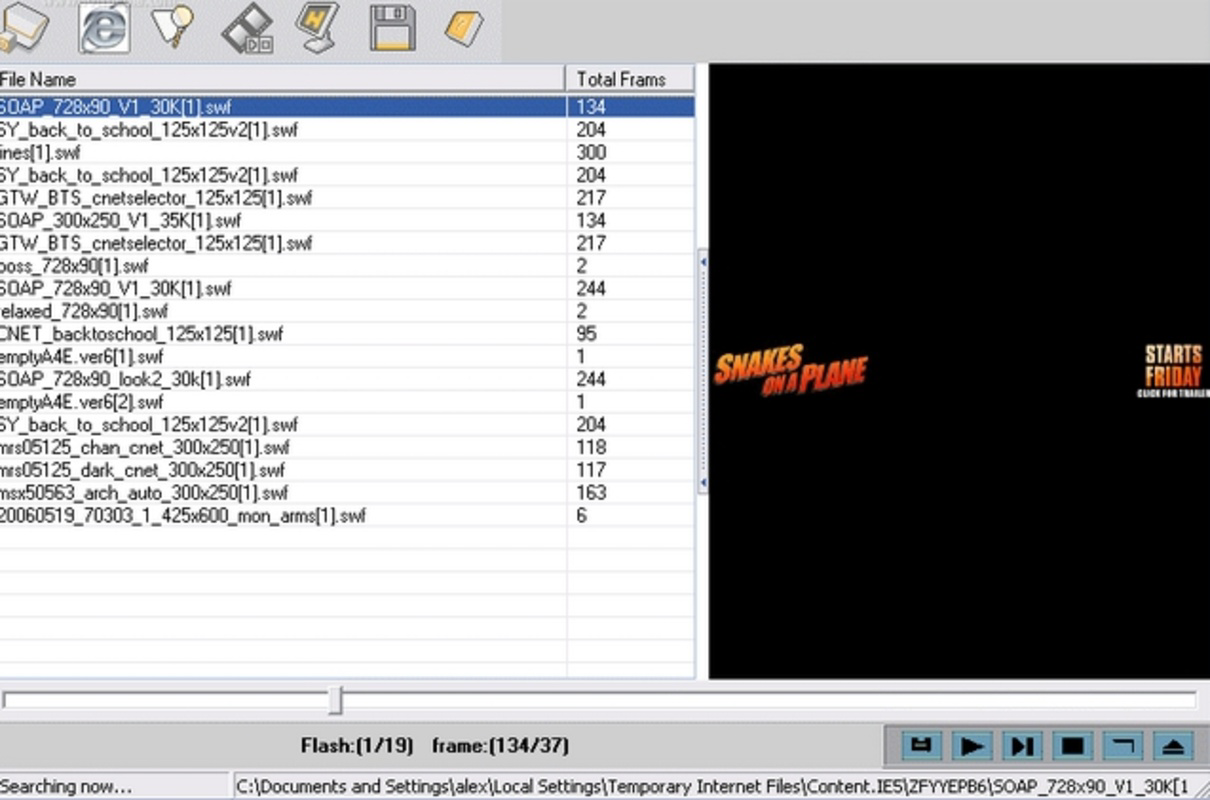Stop the flash playback
1210x800 pixels.
pyautogui.click(x=1072, y=745)
